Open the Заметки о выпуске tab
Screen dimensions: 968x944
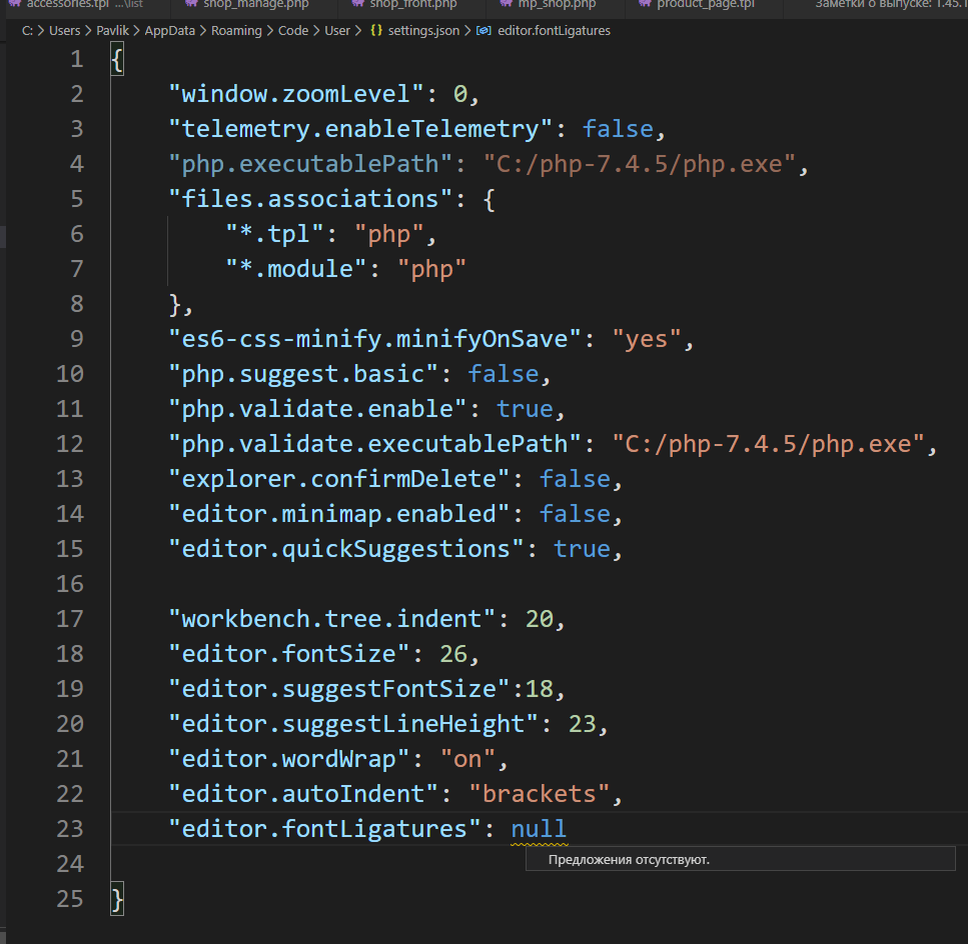click(891, 4)
